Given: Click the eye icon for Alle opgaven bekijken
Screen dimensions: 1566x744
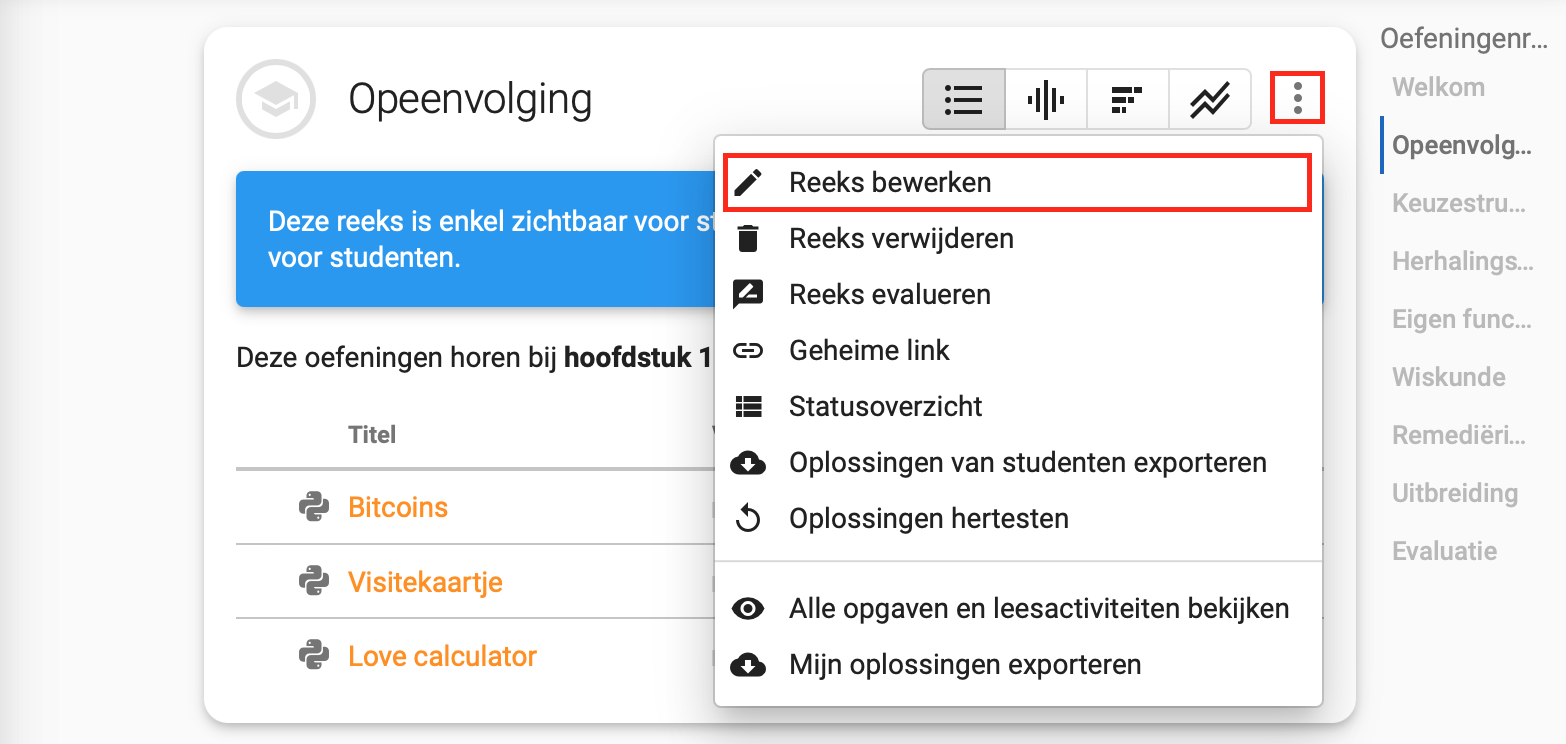Looking at the screenshot, I should pos(748,608).
